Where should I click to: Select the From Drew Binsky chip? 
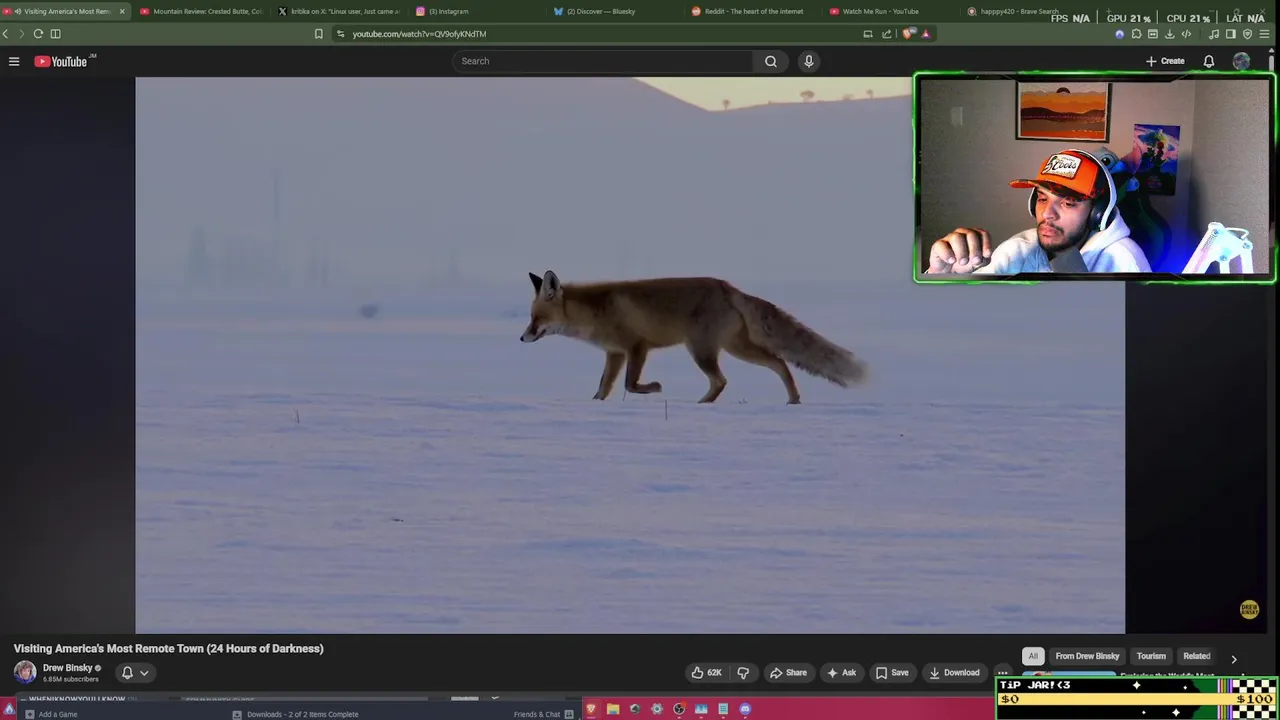coord(1087,656)
